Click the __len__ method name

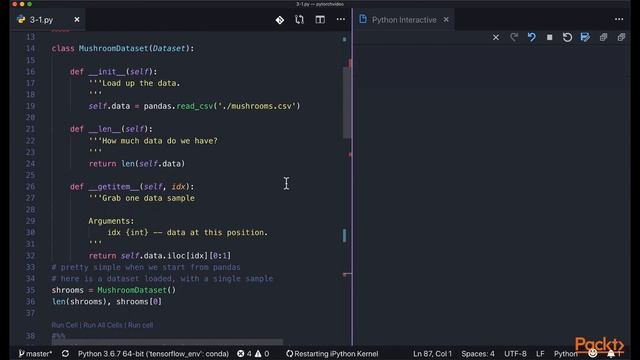[104, 129]
